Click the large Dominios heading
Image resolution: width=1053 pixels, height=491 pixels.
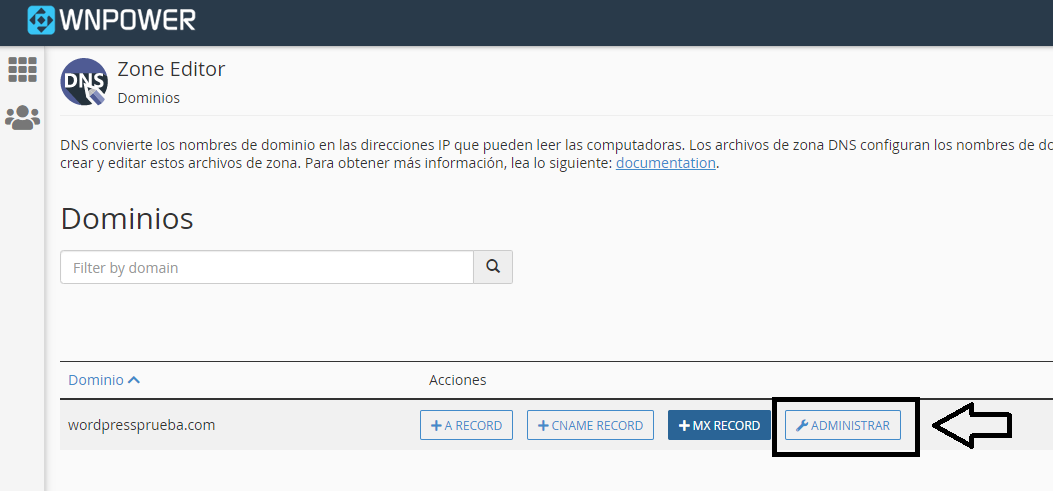(x=127, y=218)
